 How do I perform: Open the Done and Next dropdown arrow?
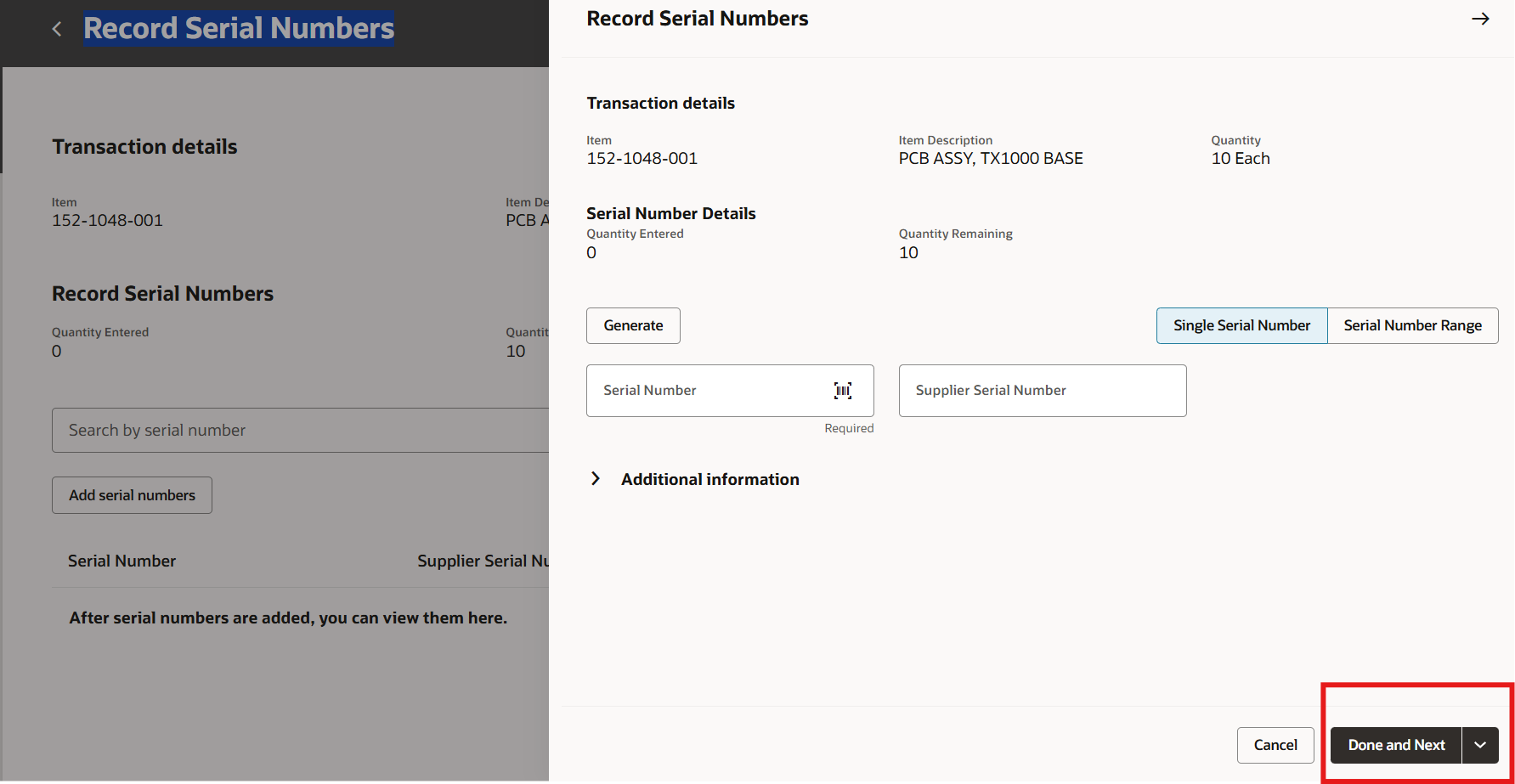tap(1480, 745)
